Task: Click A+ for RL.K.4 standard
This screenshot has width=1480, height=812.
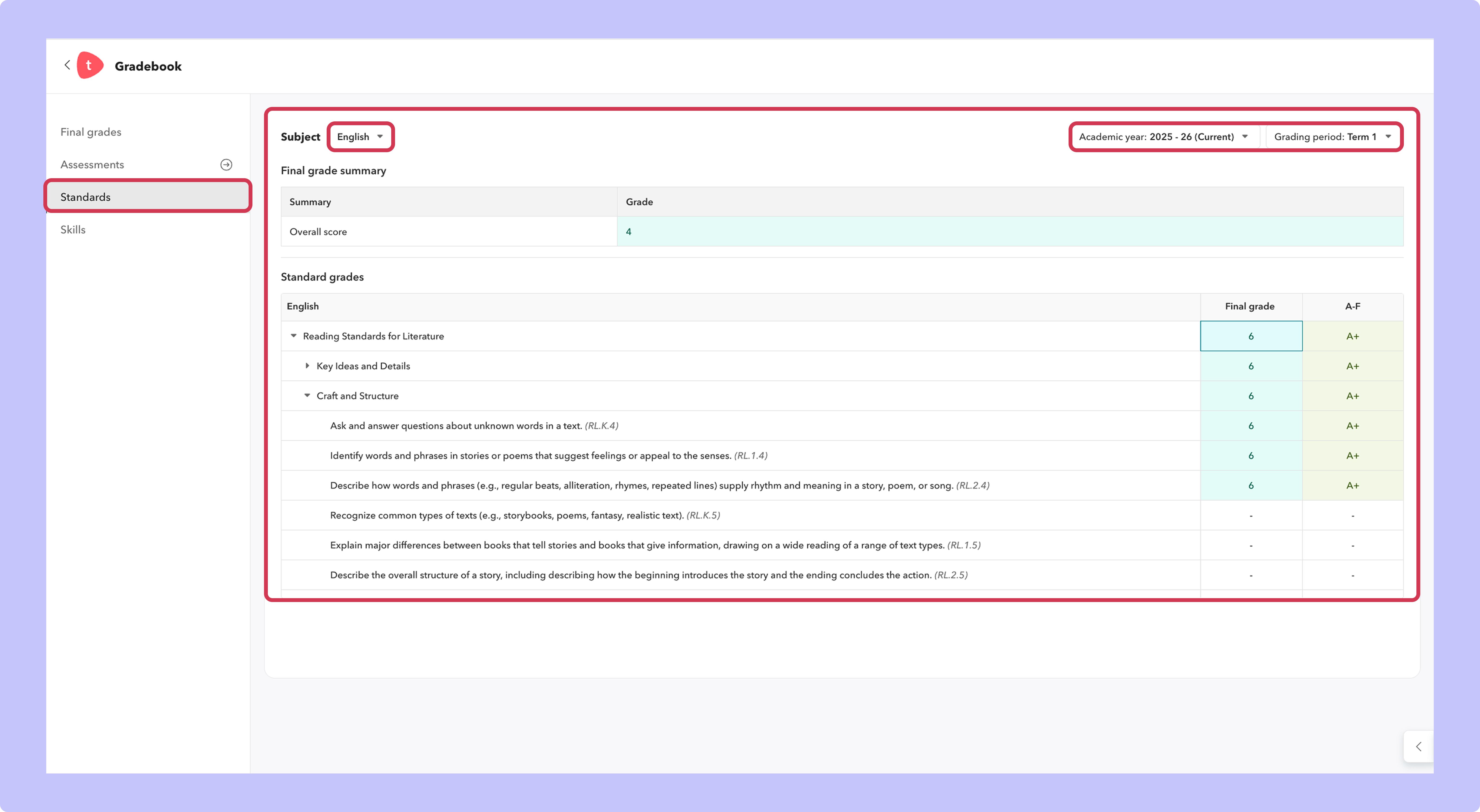Action: 1353,426
